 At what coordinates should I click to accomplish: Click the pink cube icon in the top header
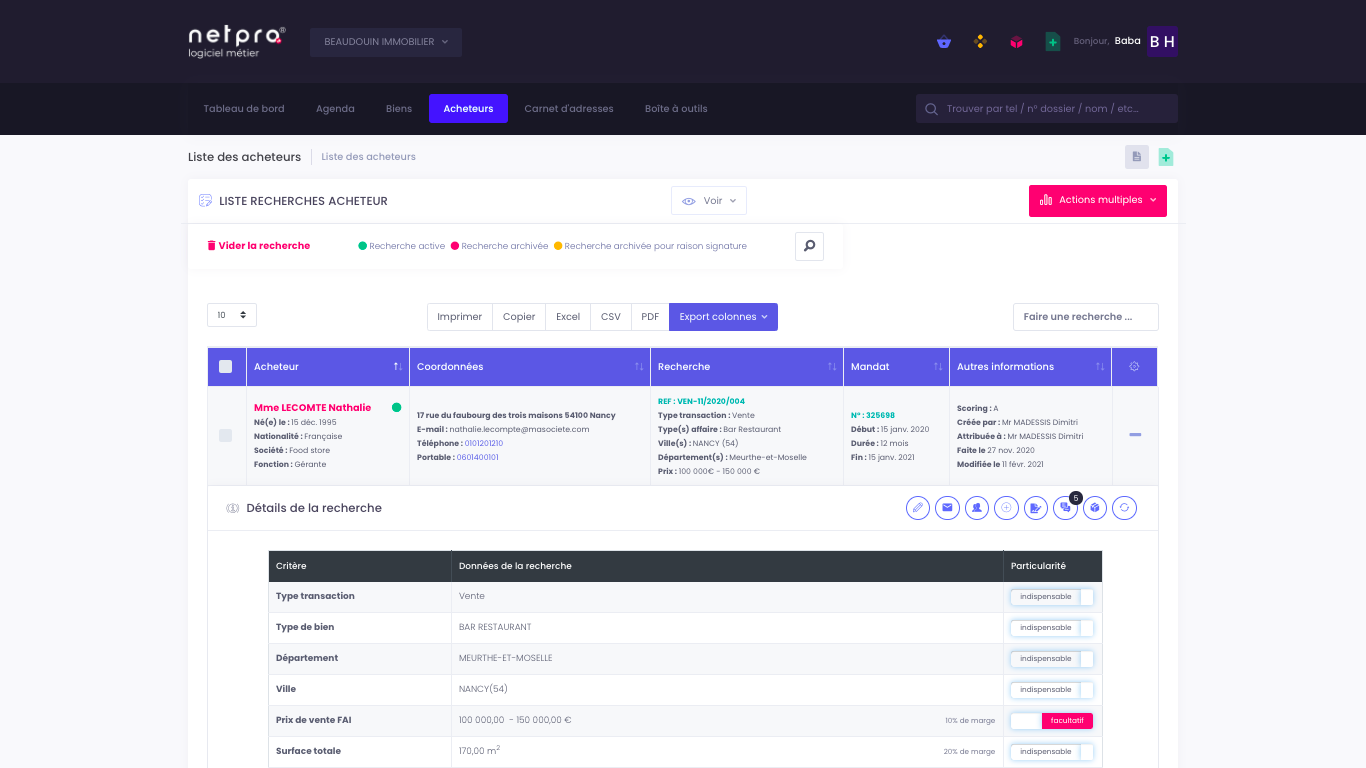(1016, 42)
